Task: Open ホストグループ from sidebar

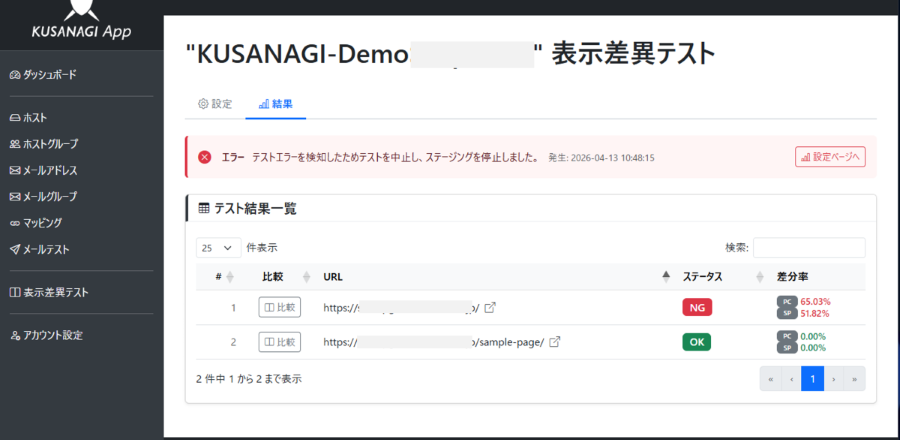Action: [43, 144]
